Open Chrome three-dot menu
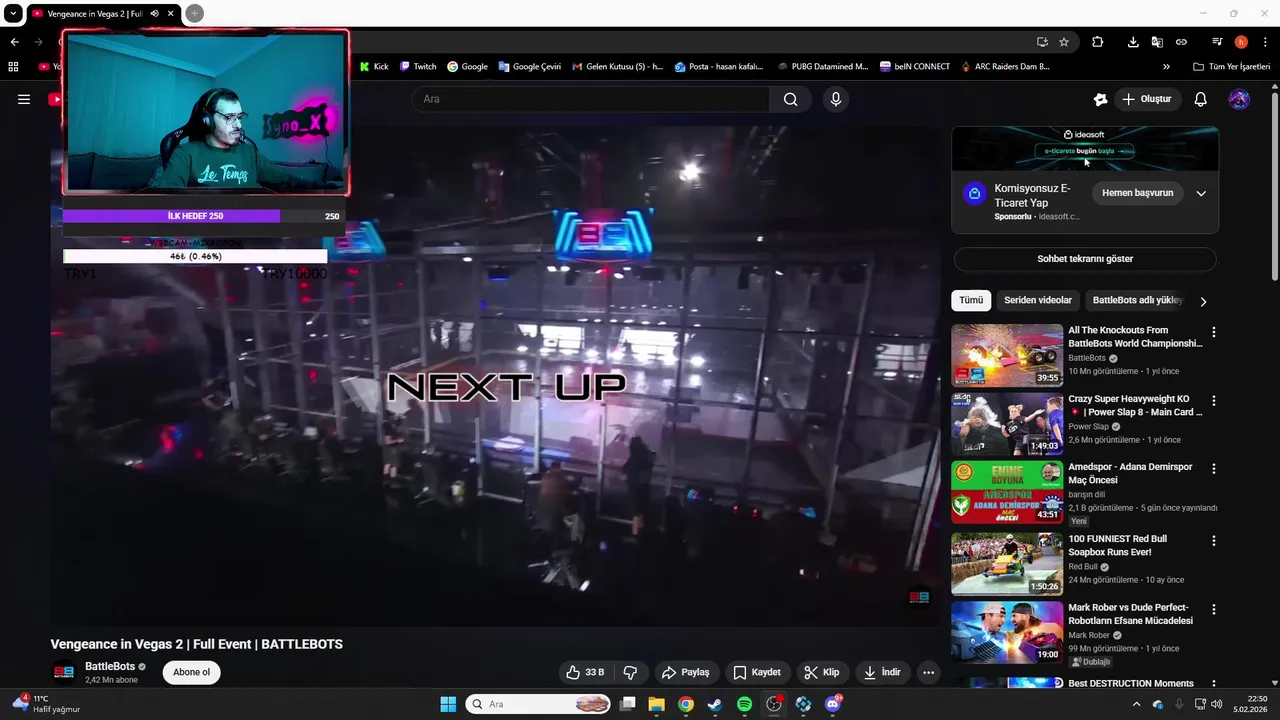Viewport: 1280px width, 720px height. [x=1265, y=42]
